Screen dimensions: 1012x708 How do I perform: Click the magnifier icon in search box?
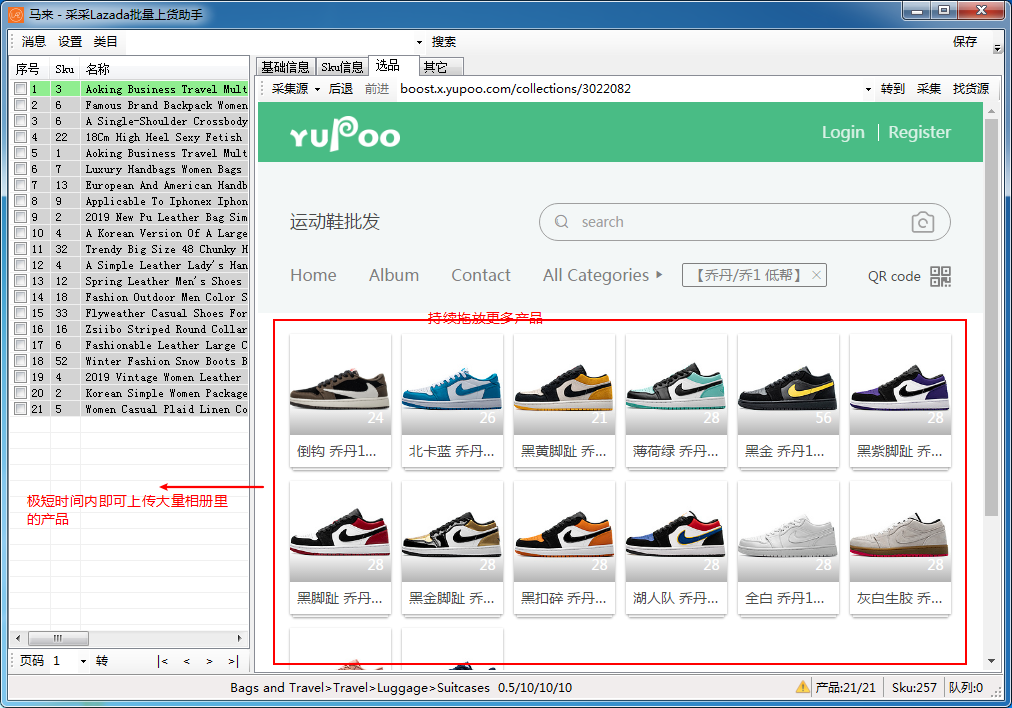pyautogui.click(x=562, y=221)
